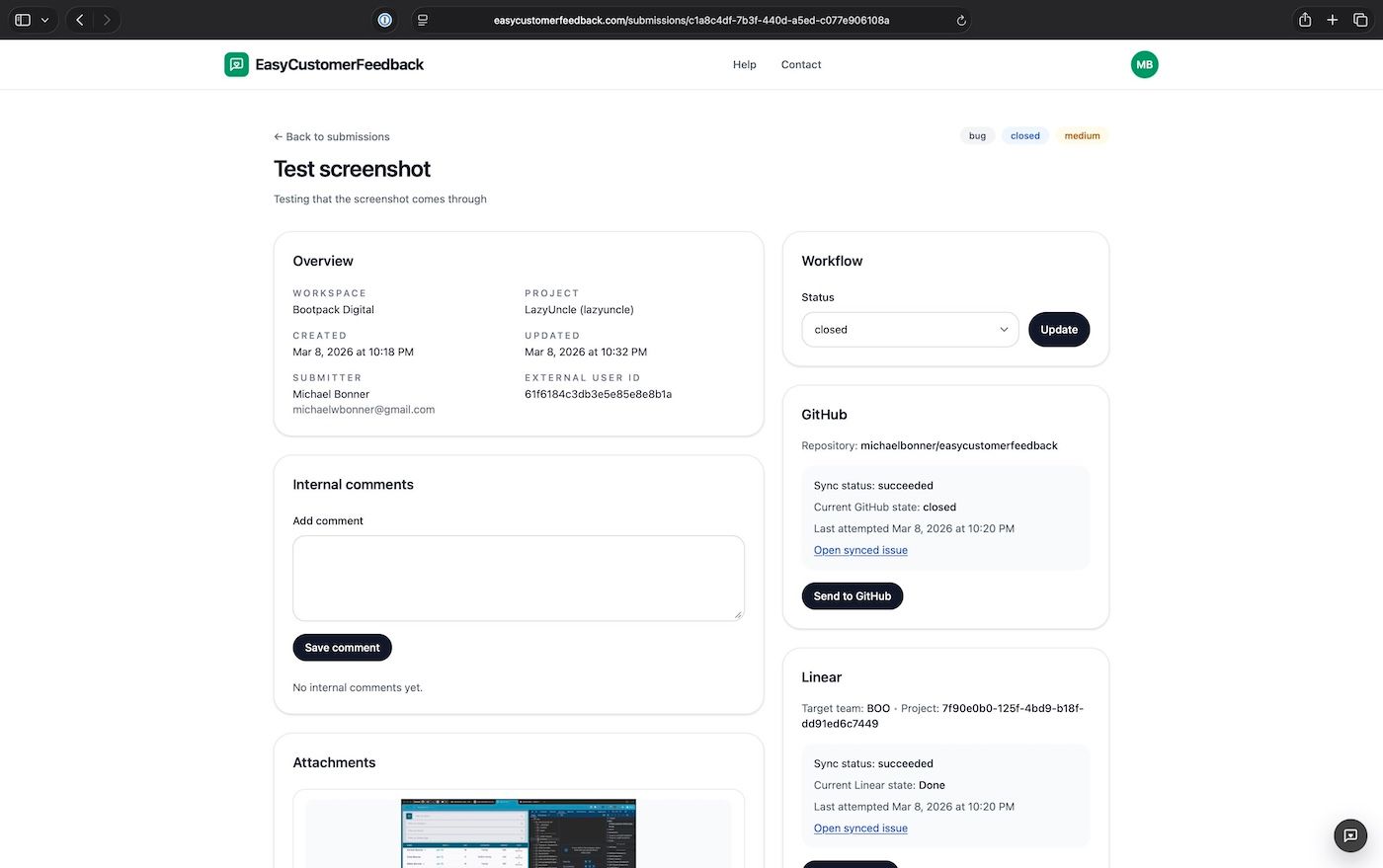Open the privacy report icon near the address bar
1383x868 pixels.
click(384, 19)
